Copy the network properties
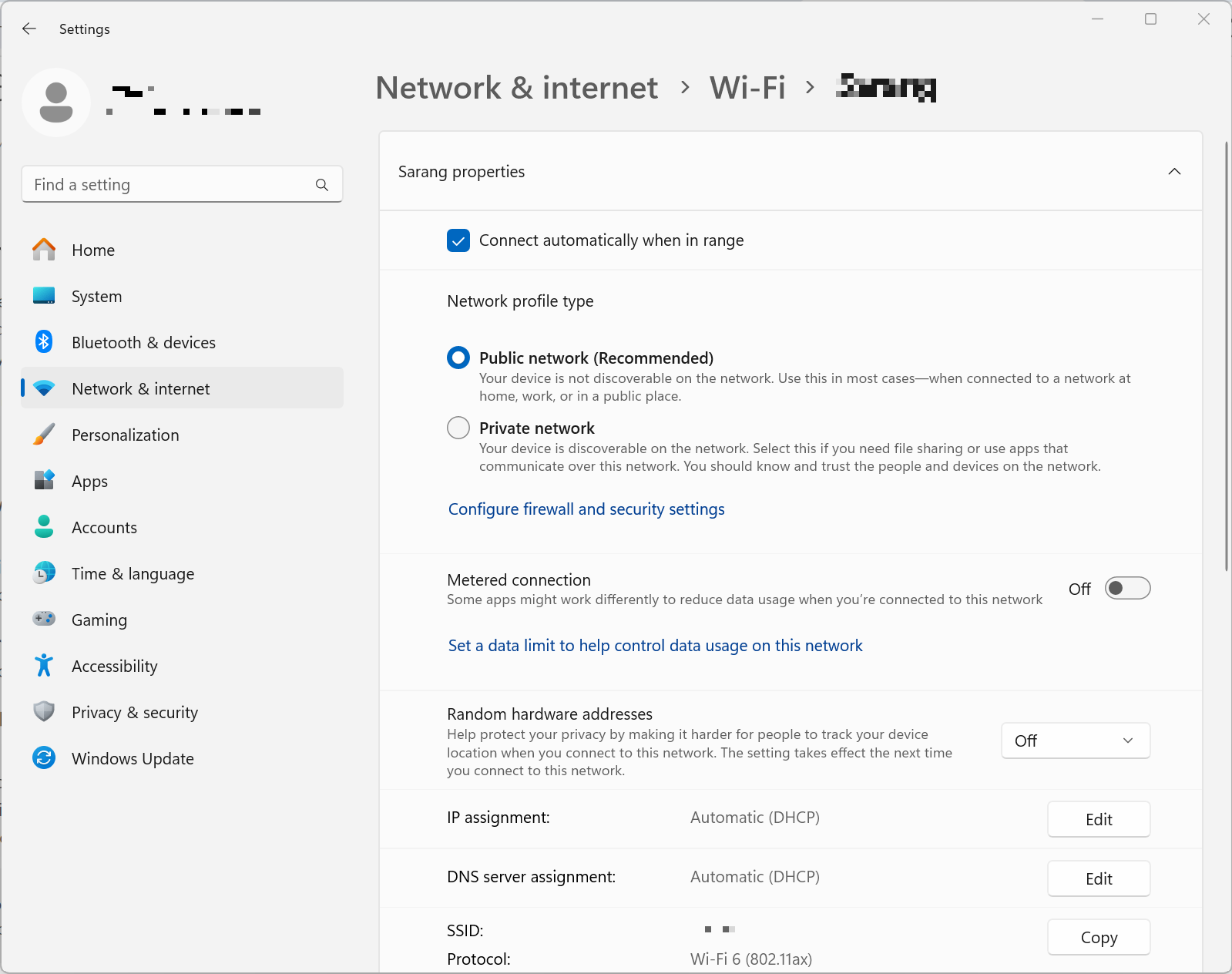Viewport: 1232px width, 974px height. [1099, 937]
